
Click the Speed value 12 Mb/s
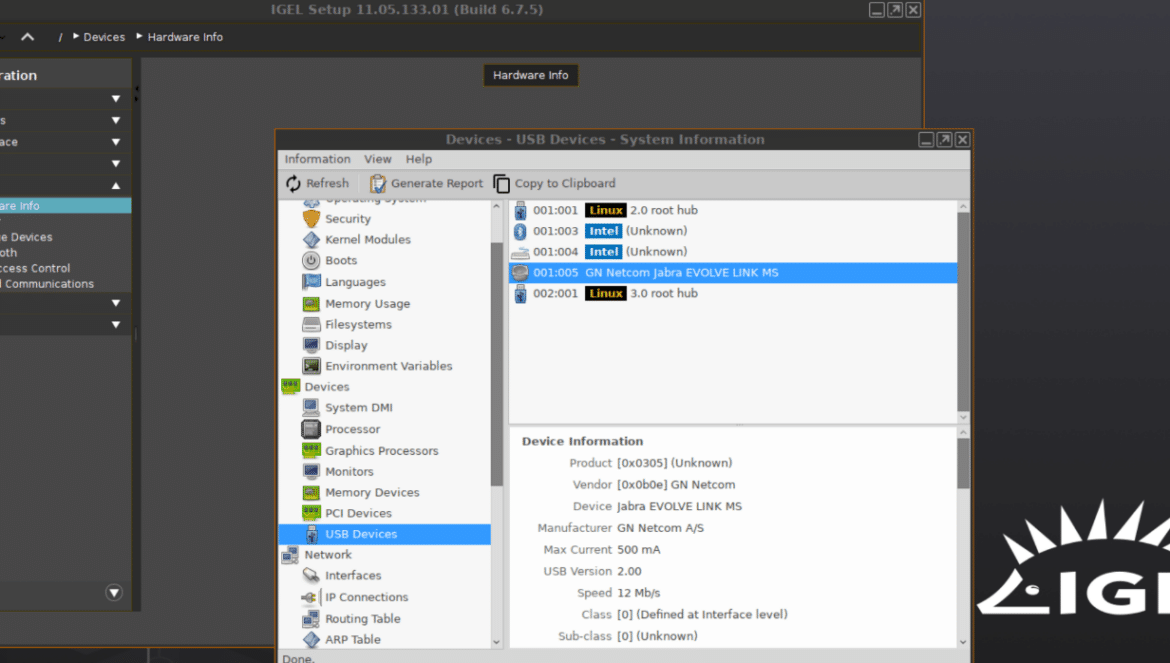click(x=639, y=593)
